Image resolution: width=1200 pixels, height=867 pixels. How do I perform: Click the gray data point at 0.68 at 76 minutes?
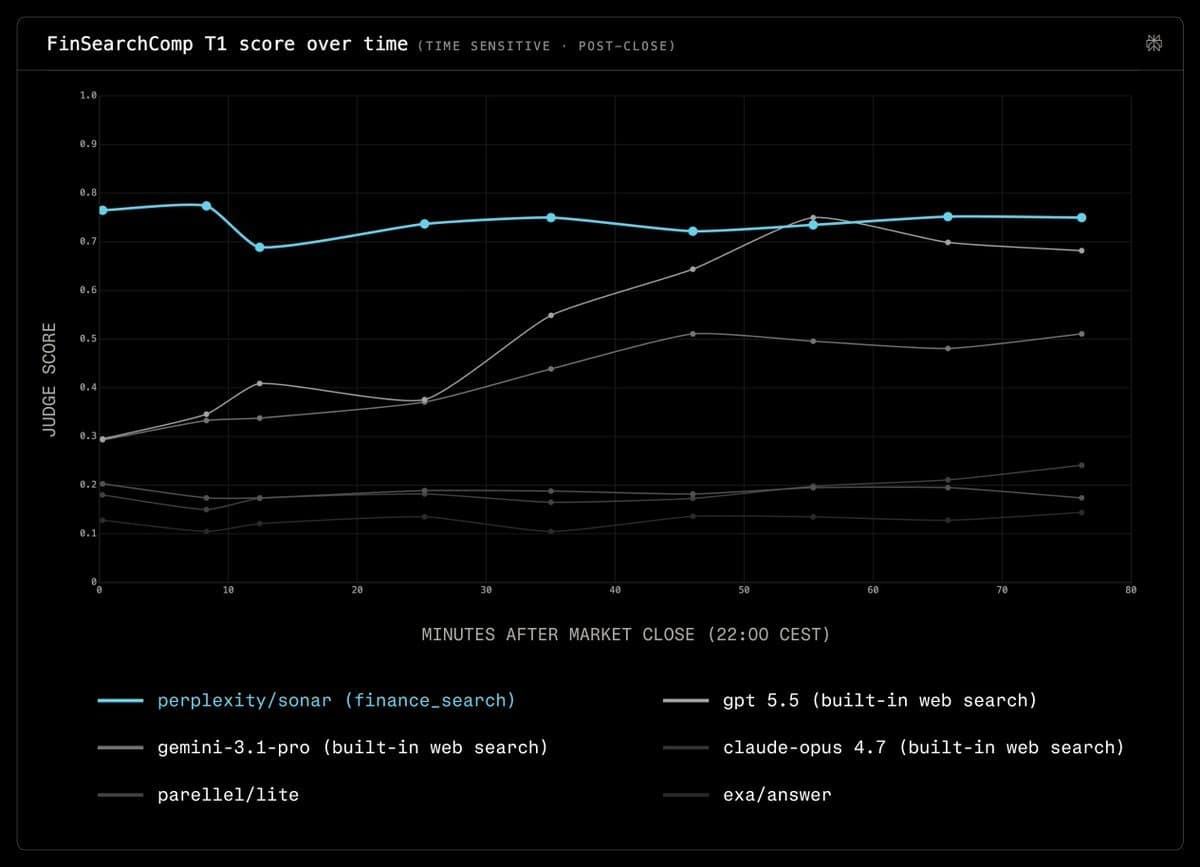pos(1082,250)
